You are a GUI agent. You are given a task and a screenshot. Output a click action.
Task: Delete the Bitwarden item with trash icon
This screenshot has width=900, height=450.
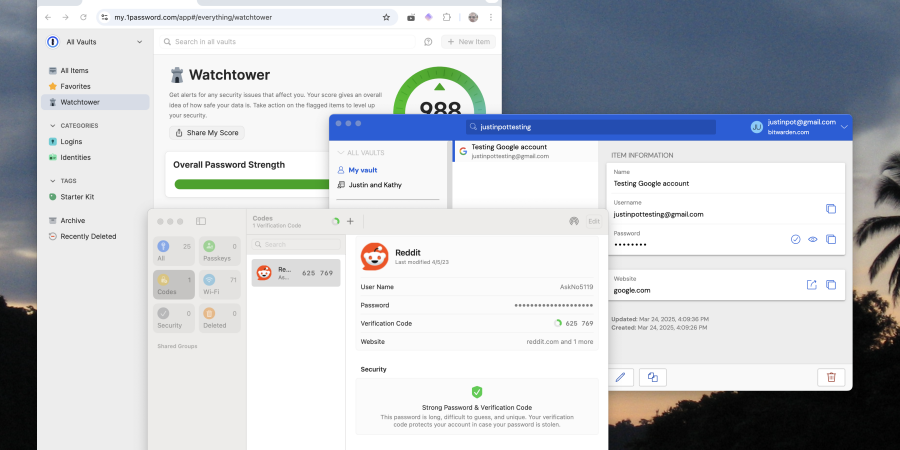click(831, 377)
